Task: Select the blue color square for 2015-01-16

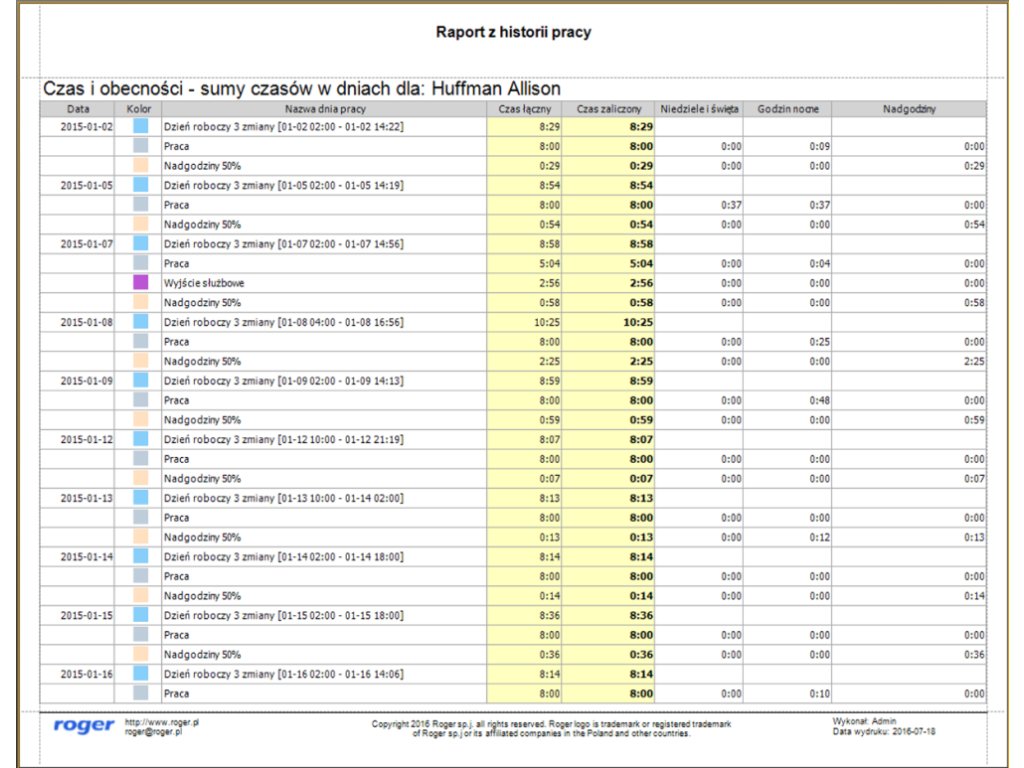Action: 141,674
